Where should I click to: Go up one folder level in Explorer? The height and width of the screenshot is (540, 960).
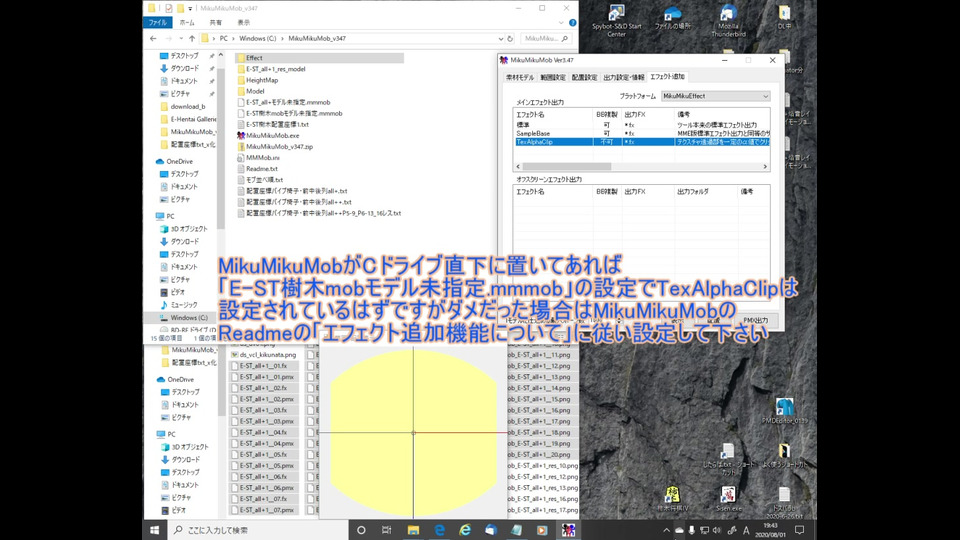(192, 38)
